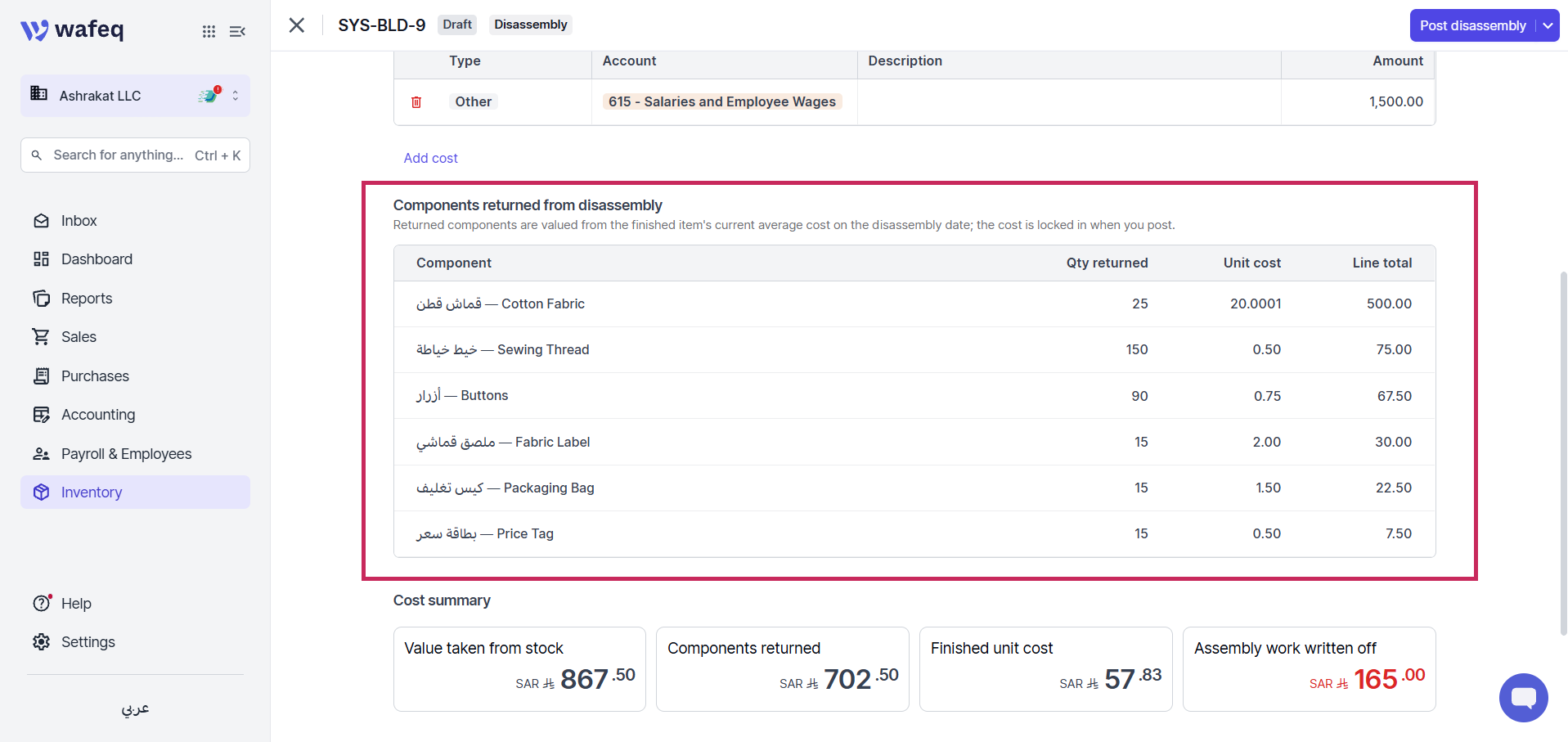1568x742 pixels.
Task: Open the Ashrakat LLC company switcher
Action: (135, 96)
